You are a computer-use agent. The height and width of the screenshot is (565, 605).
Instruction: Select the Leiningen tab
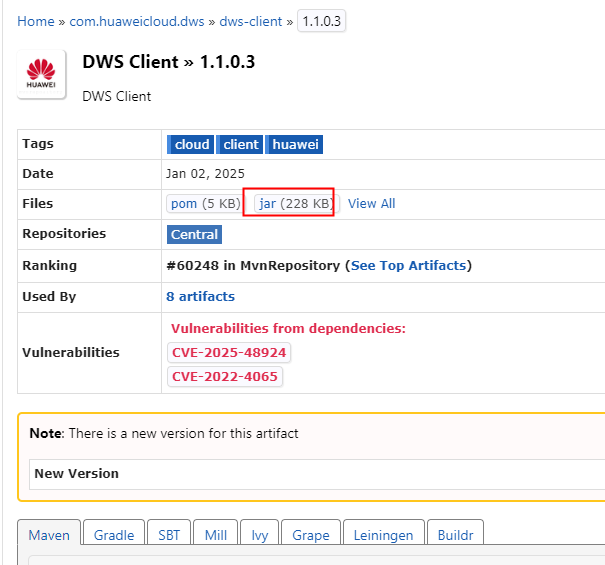tap(383, 535)
